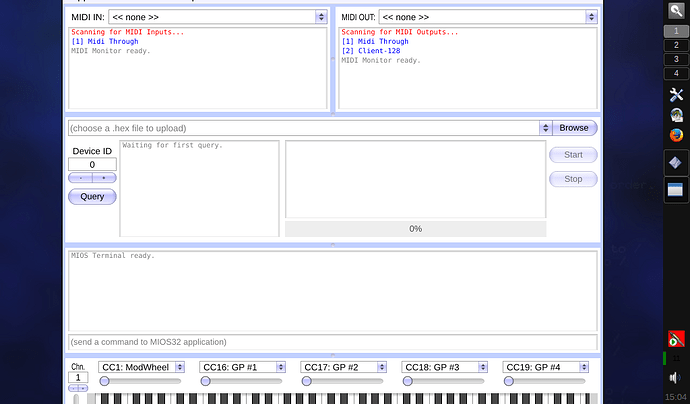
Task: Decrease the Device ID with the minus button
Action: click(x=81, y=178)
